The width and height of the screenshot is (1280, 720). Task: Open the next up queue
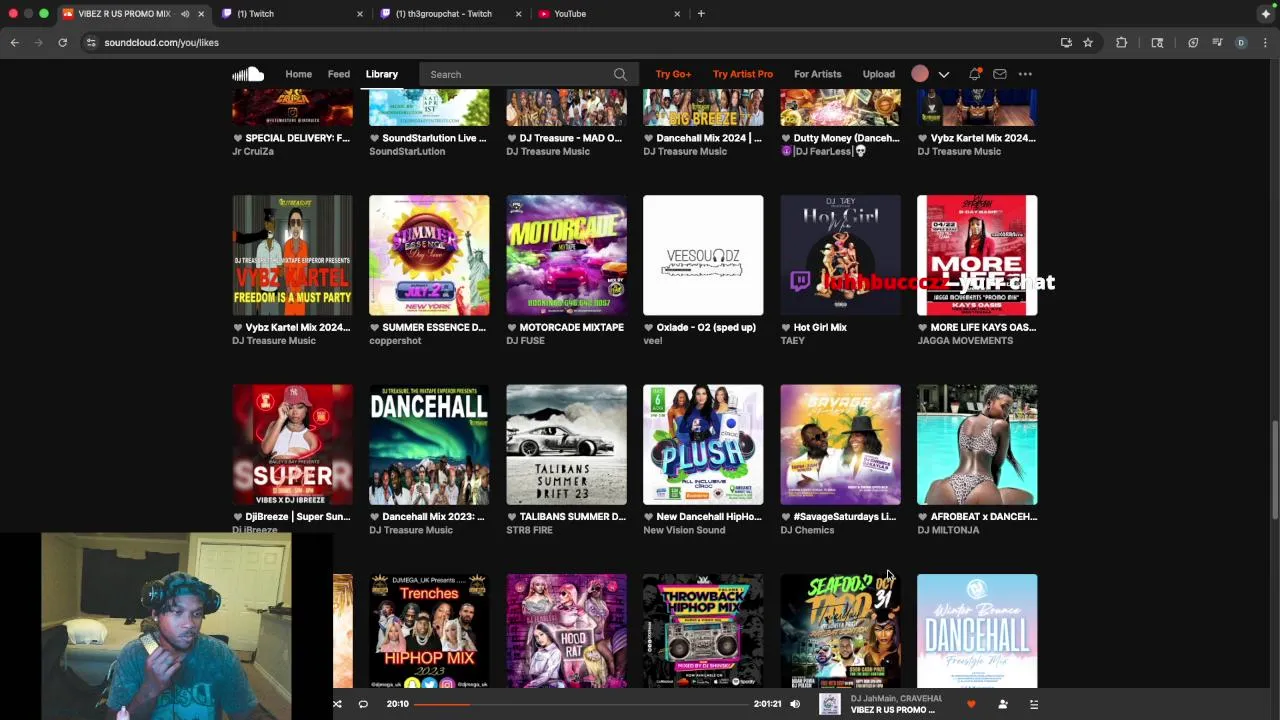1034,704
